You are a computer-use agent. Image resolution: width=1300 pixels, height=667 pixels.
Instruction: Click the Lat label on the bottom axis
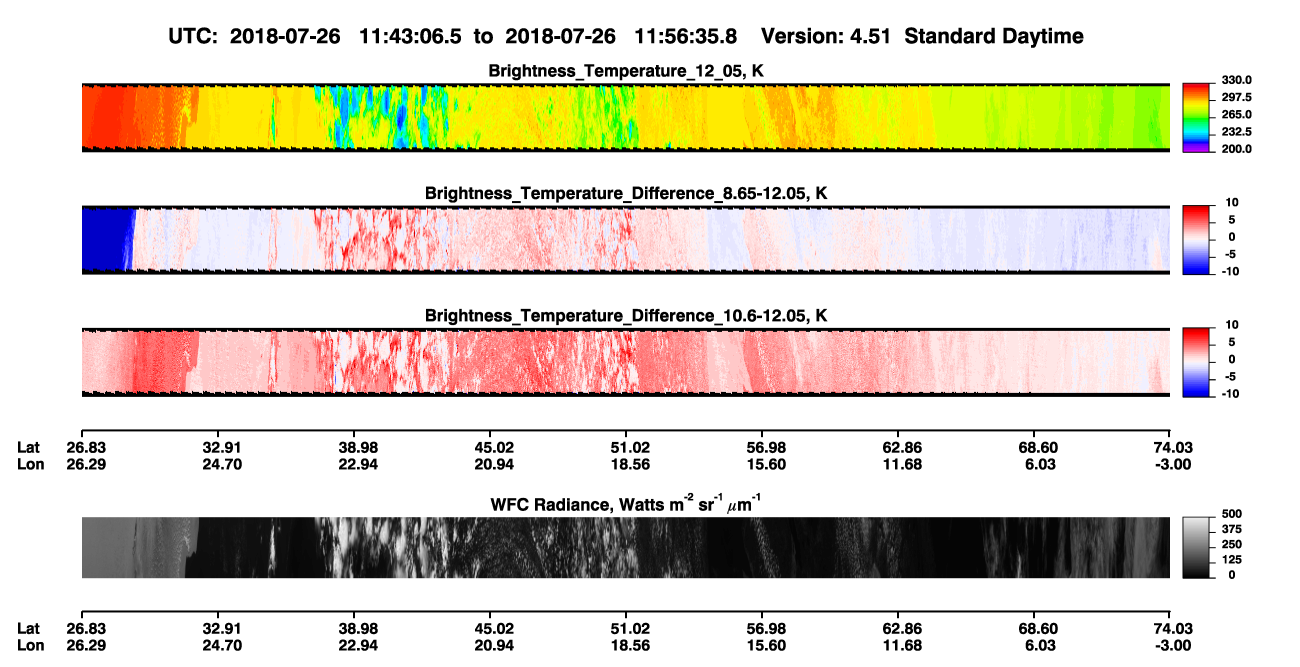(28, 628)
